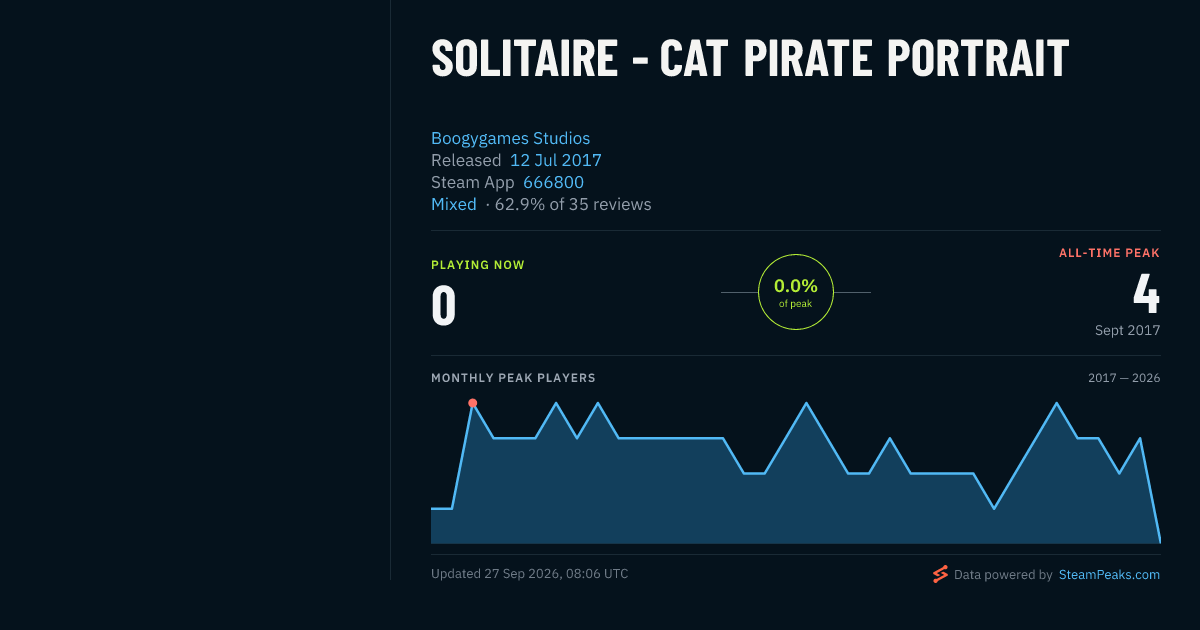
Task: Click the Playing Now label
Action: 478,265
